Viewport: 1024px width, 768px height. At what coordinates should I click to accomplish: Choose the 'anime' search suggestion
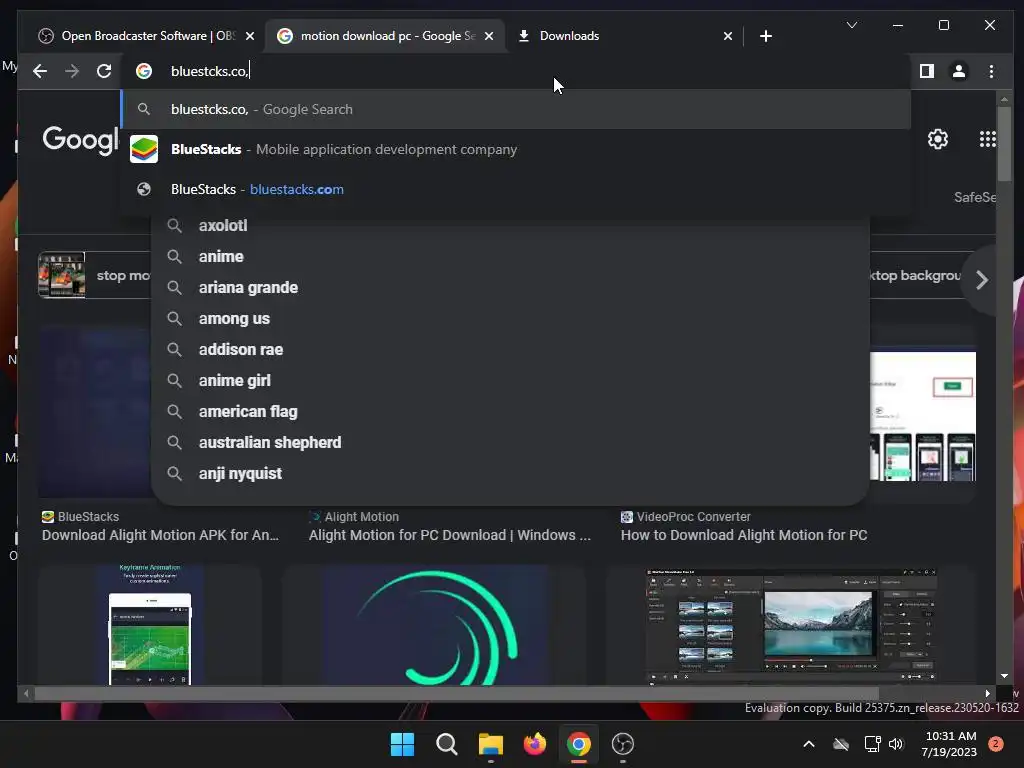(x=509, y=257)
